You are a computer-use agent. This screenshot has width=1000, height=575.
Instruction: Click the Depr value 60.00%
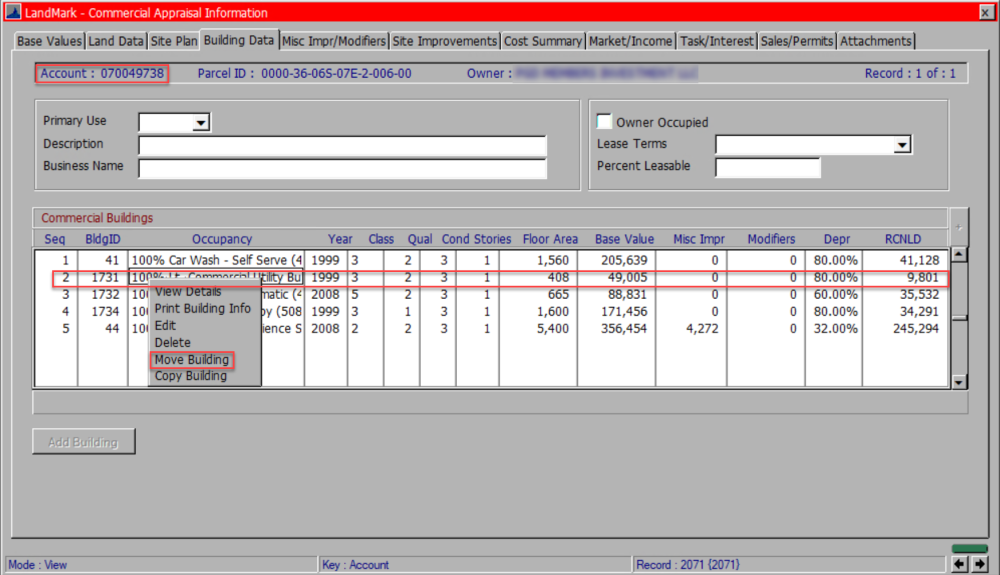click(835, 295)
